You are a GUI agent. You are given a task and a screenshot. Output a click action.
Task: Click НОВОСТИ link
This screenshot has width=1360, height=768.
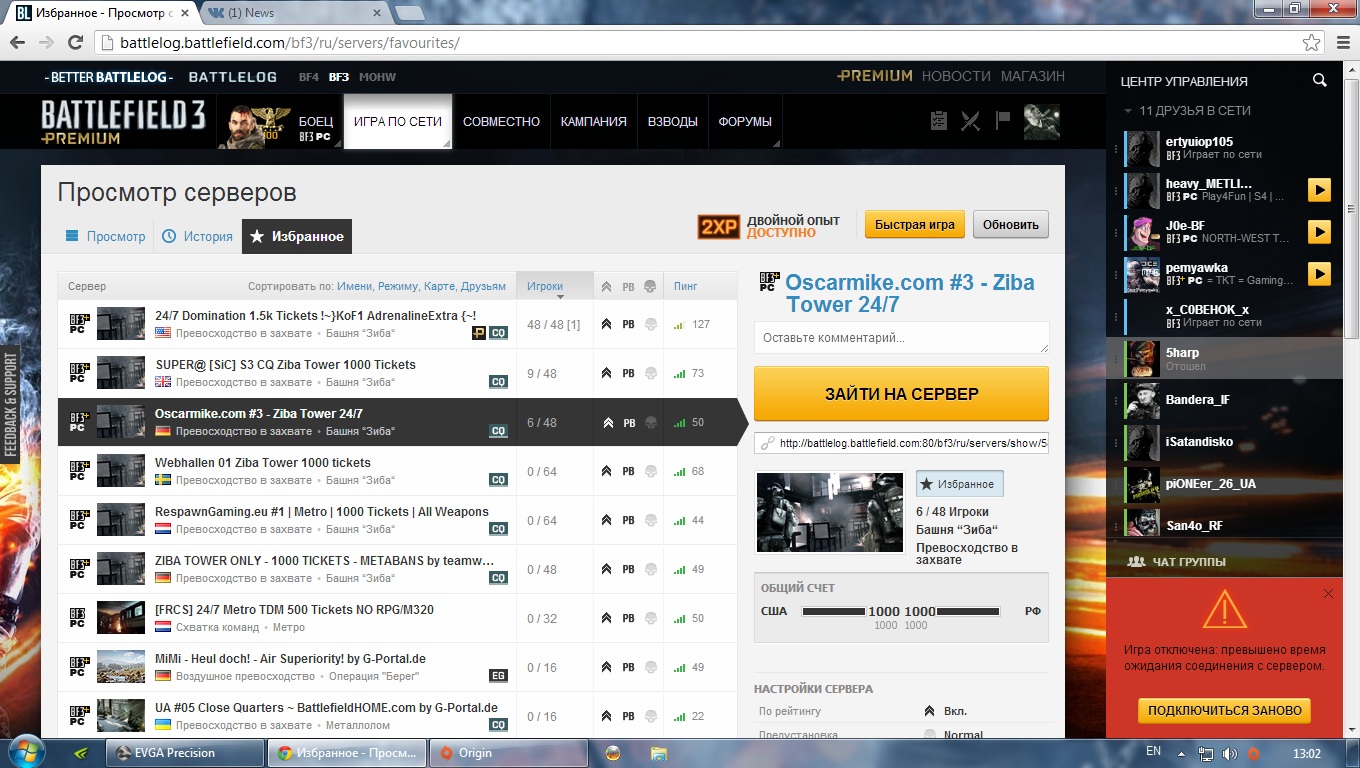click(956, 76)
